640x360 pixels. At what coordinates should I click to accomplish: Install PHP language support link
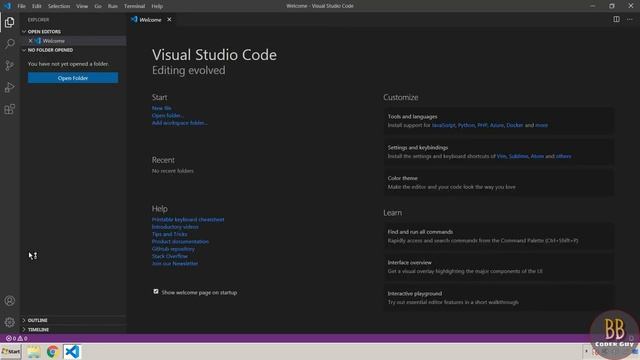coord(482,125)
